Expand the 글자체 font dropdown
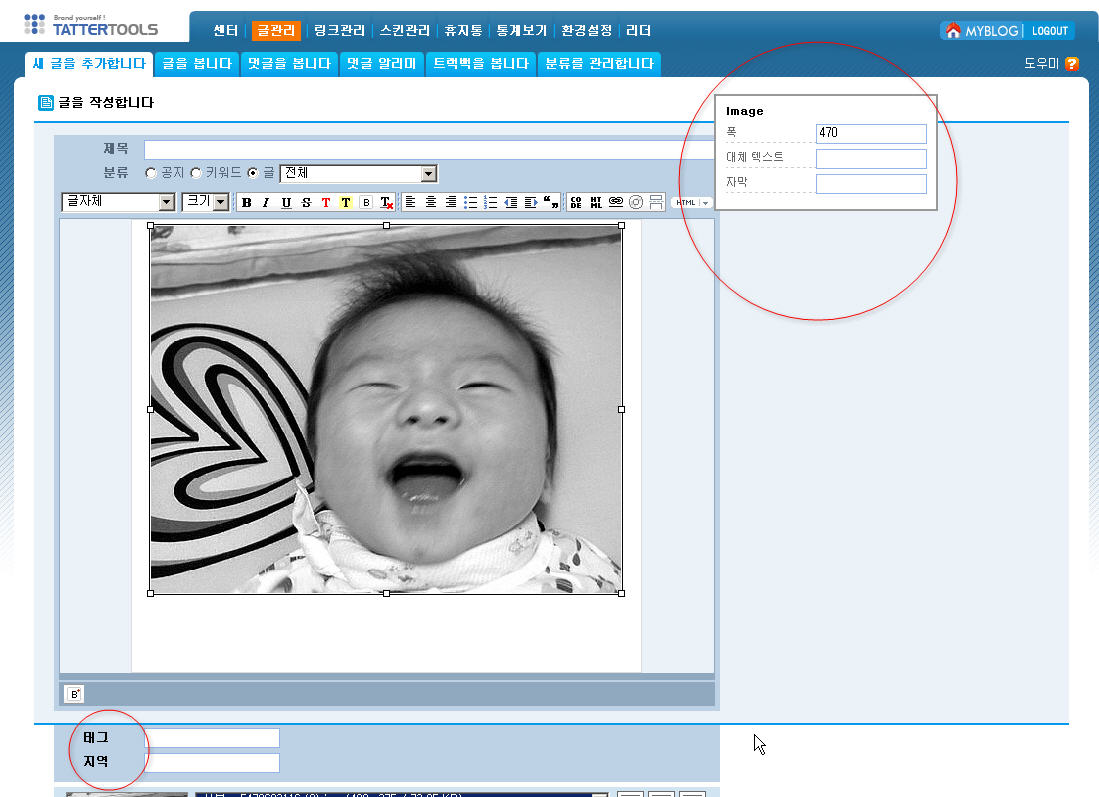This screenshot has height=797, width=1099. pos(166,202)
